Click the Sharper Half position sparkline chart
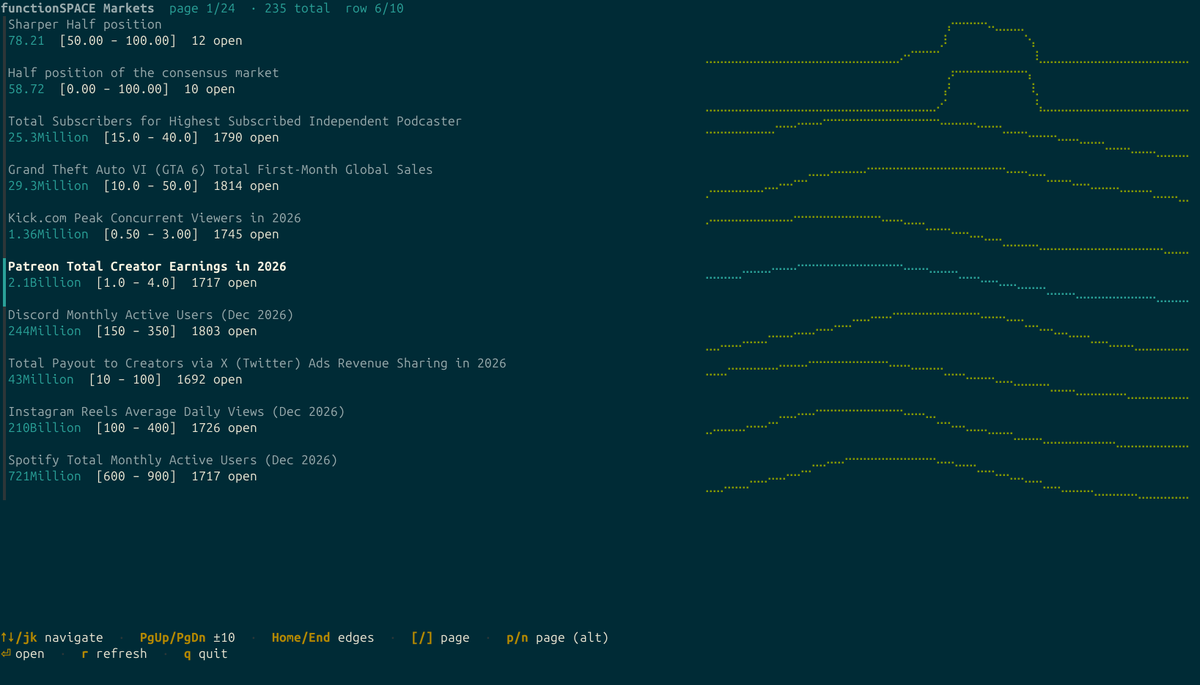 947,41
